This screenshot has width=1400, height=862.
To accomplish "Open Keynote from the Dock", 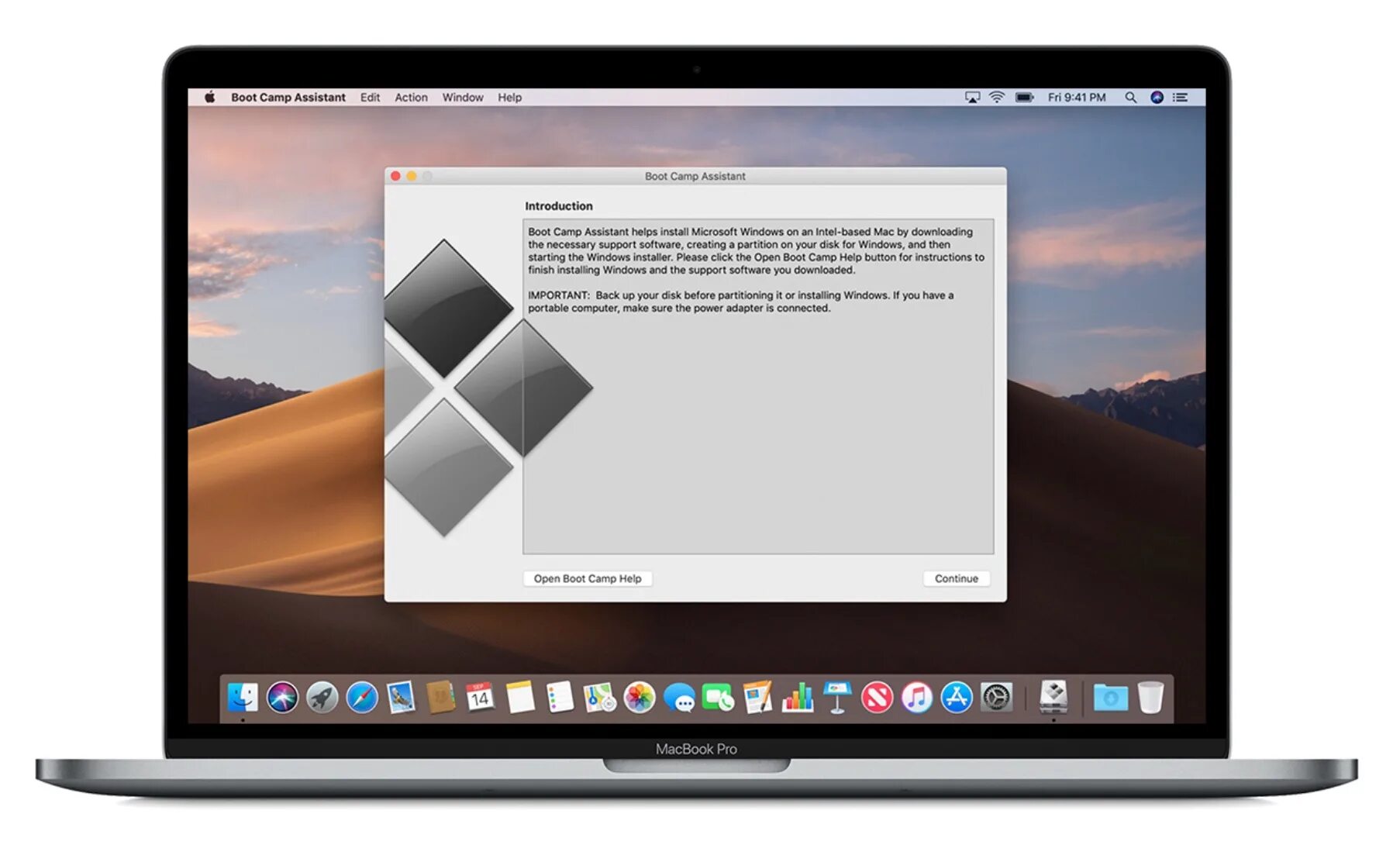I will [x=837, y=698].
